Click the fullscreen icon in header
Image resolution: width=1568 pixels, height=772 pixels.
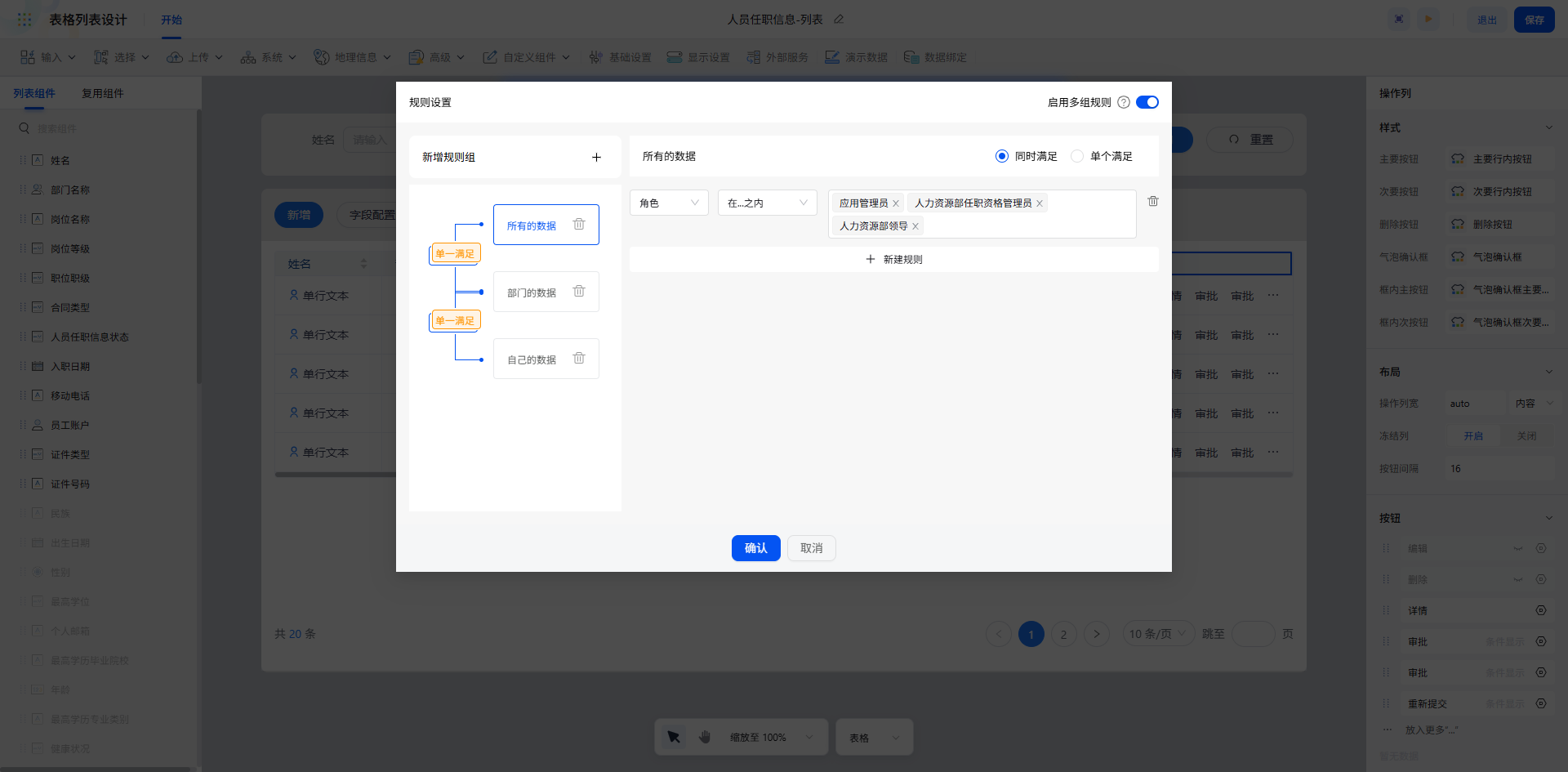[1399, 20]
